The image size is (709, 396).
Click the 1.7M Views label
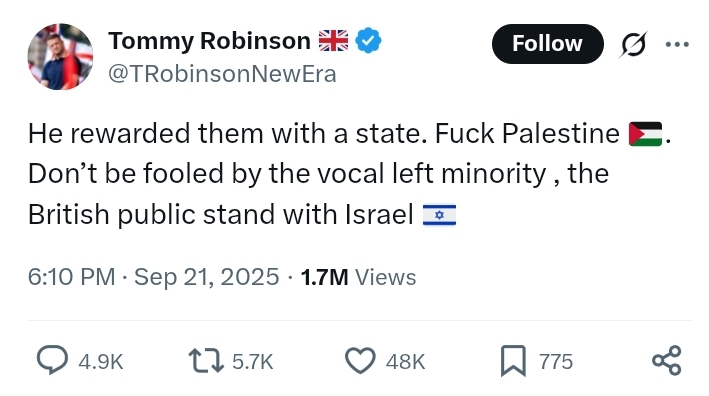(x=359, y=277)
